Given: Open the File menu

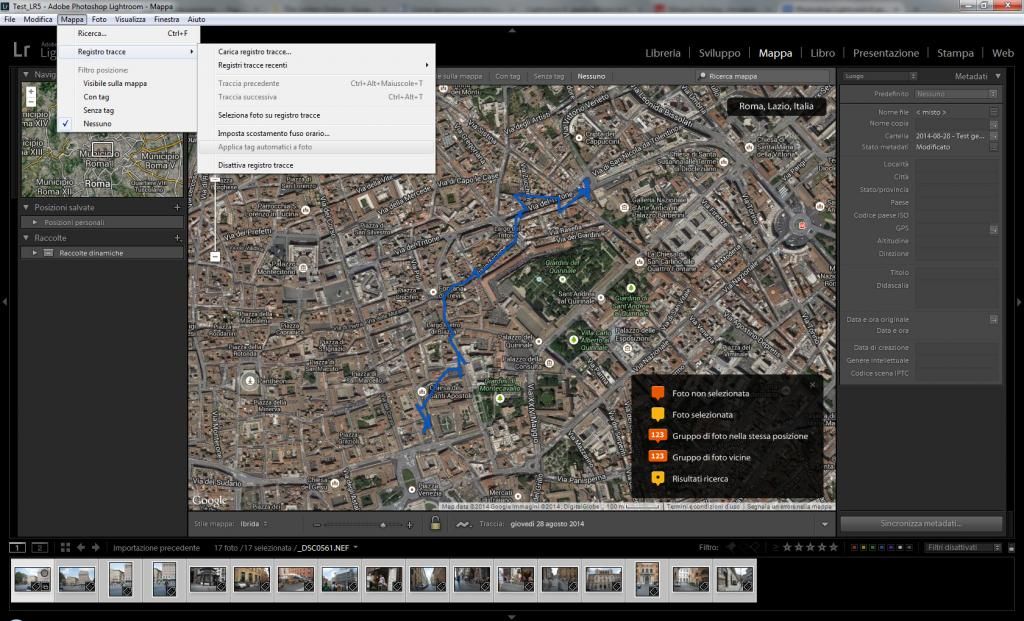Looking at the screenshot, I should point(10,20).
